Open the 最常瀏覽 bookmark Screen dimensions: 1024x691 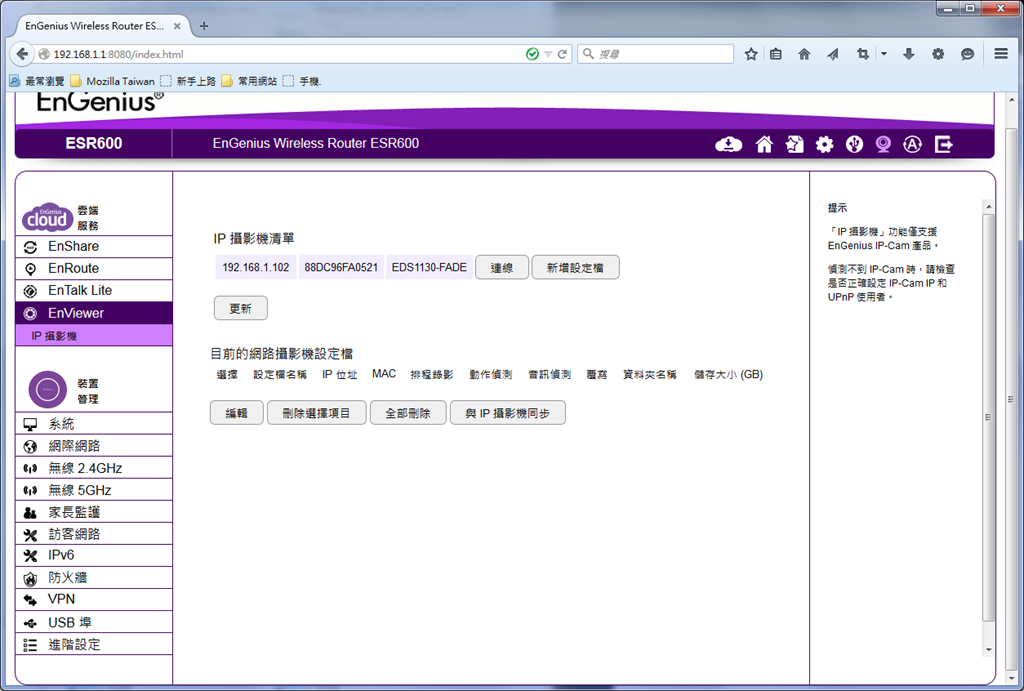[37, 81]
